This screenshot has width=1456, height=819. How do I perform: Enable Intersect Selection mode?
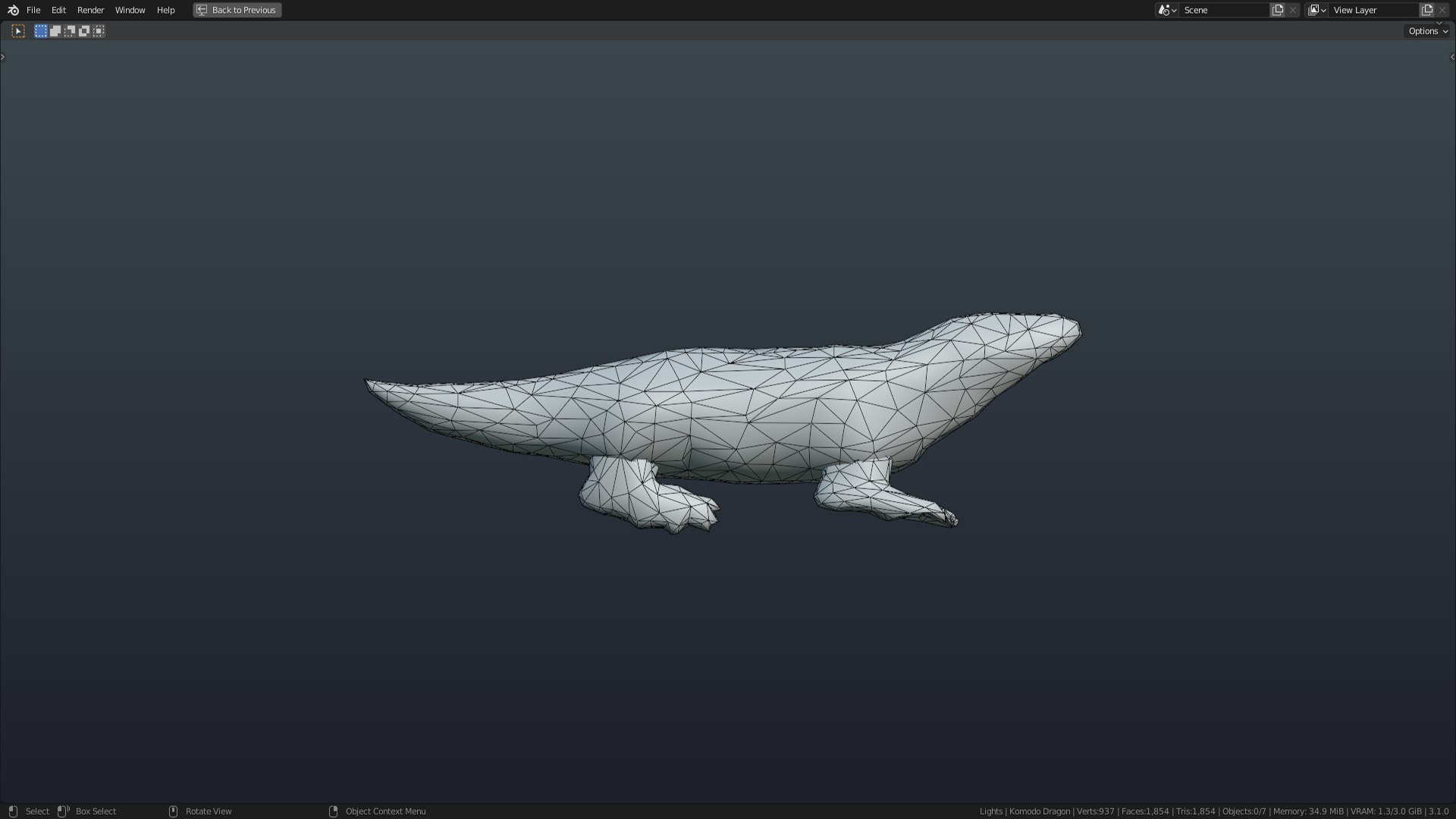tap(99, 31)
